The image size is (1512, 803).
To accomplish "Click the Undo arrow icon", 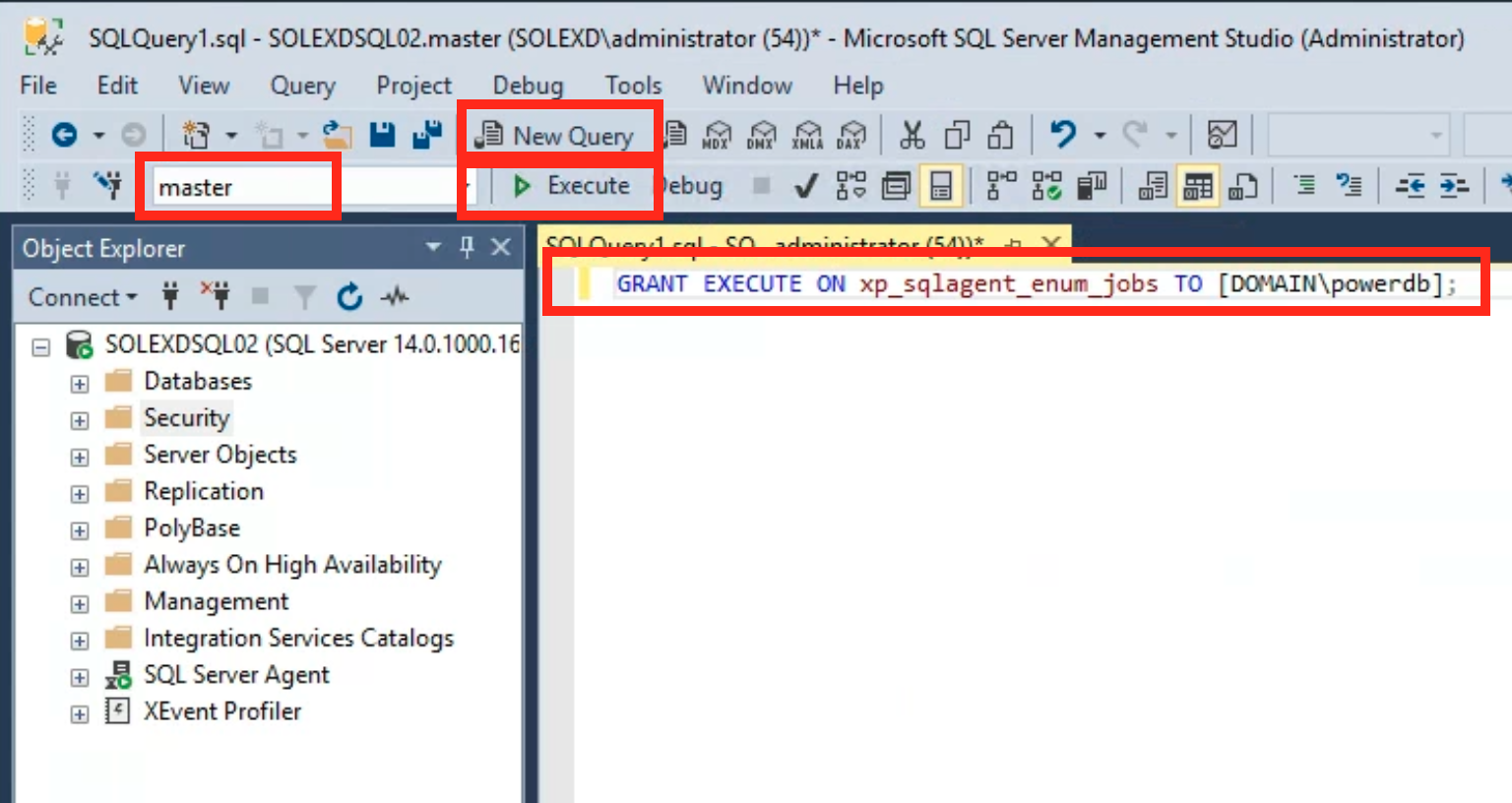I will [x=1061, y=134].
